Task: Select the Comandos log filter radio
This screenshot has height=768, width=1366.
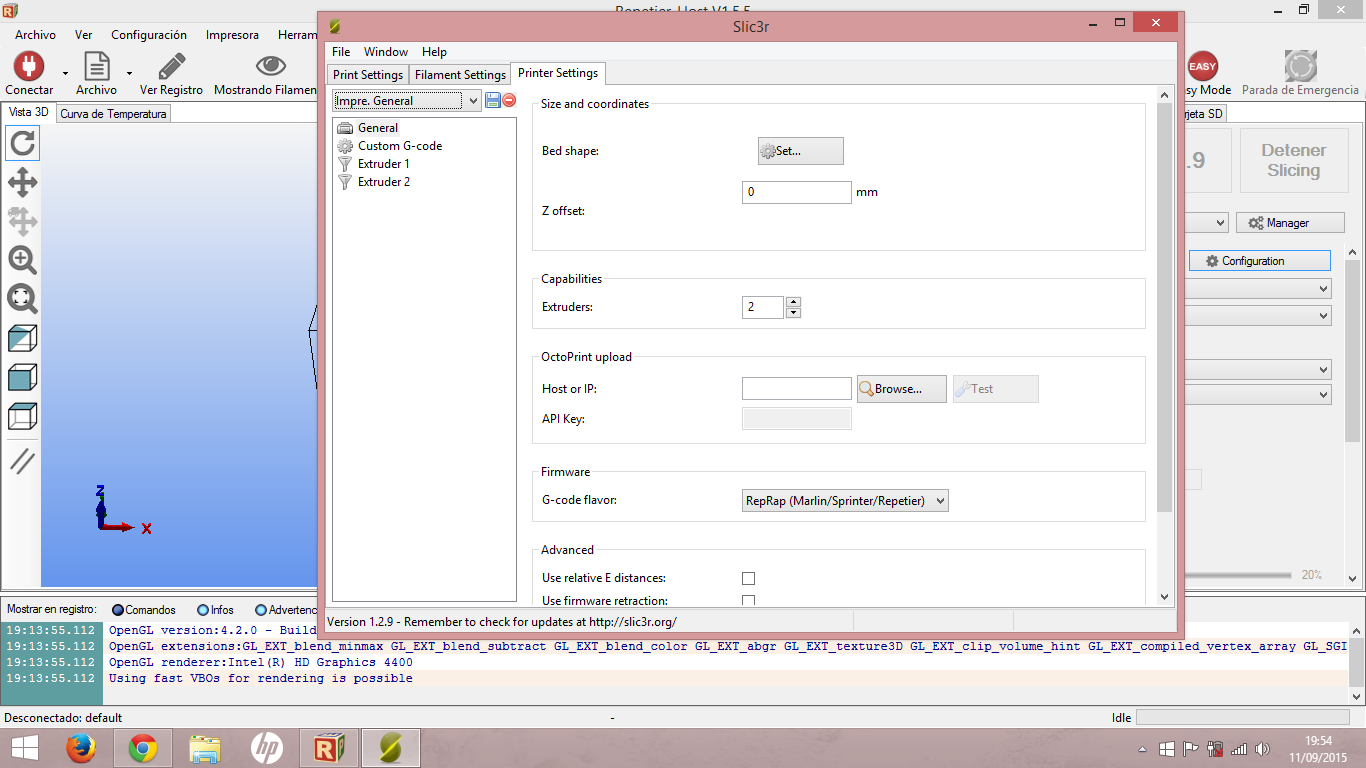Action: (118, 610)
